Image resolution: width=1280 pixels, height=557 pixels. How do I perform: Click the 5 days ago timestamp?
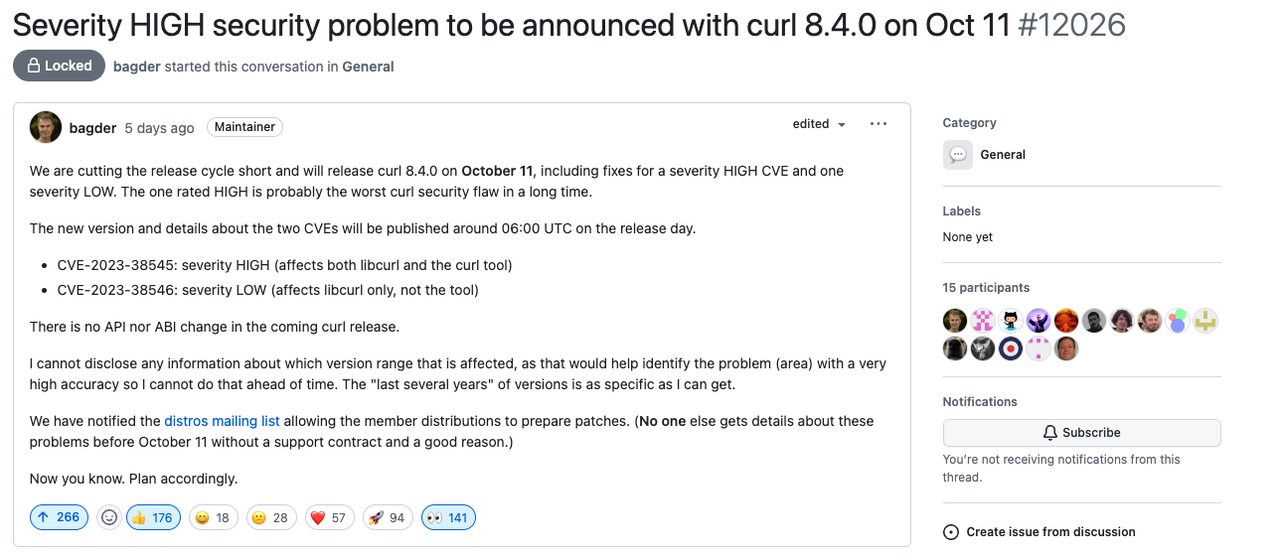160,128
